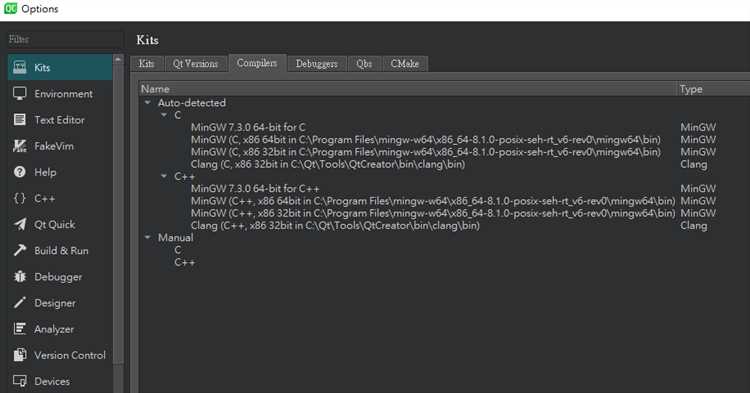Click the Filter input field
Viewport: 750px width, 393px height.
[65, 39]
